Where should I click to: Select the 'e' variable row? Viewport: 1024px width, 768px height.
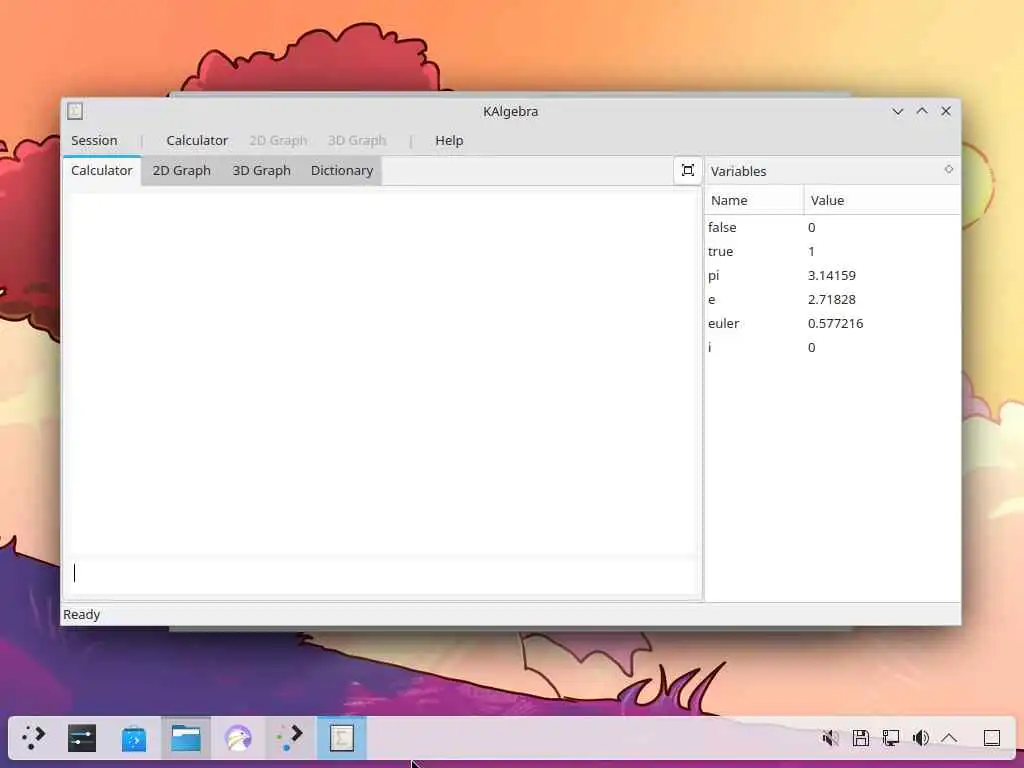(x=833, y=299)
